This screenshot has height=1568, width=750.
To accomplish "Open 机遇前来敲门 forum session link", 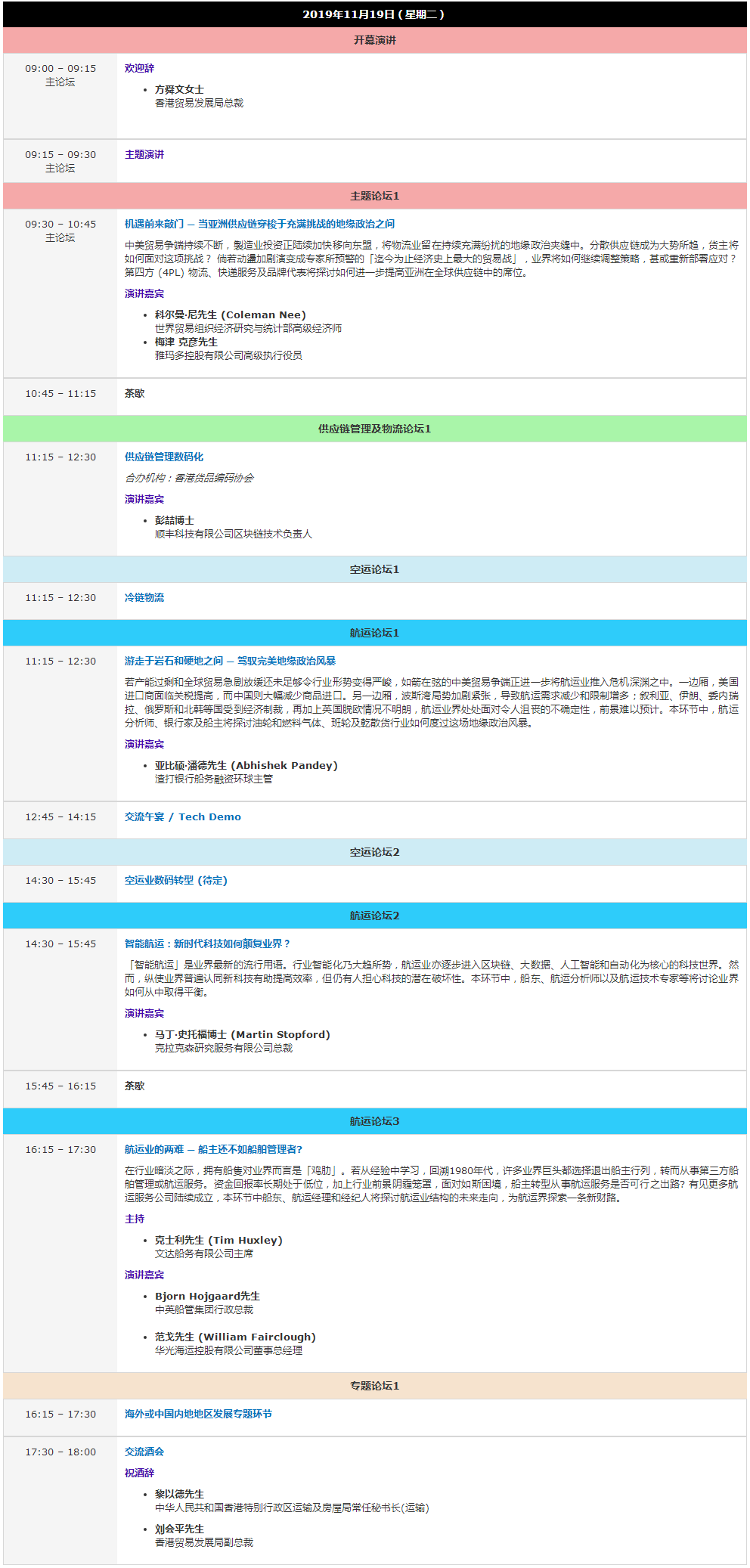I will (x=259, y=224).
